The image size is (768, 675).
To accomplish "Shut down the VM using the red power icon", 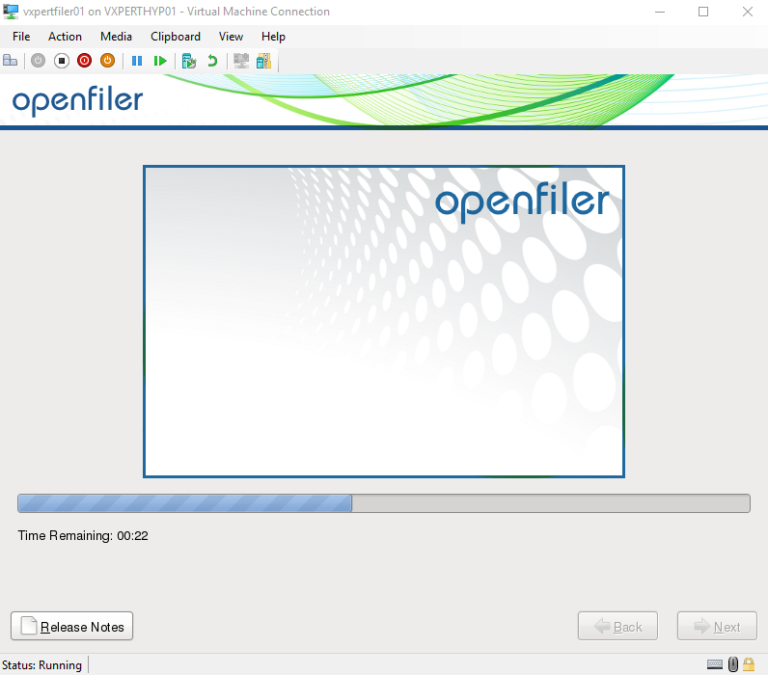I will (x=84, y=61).
